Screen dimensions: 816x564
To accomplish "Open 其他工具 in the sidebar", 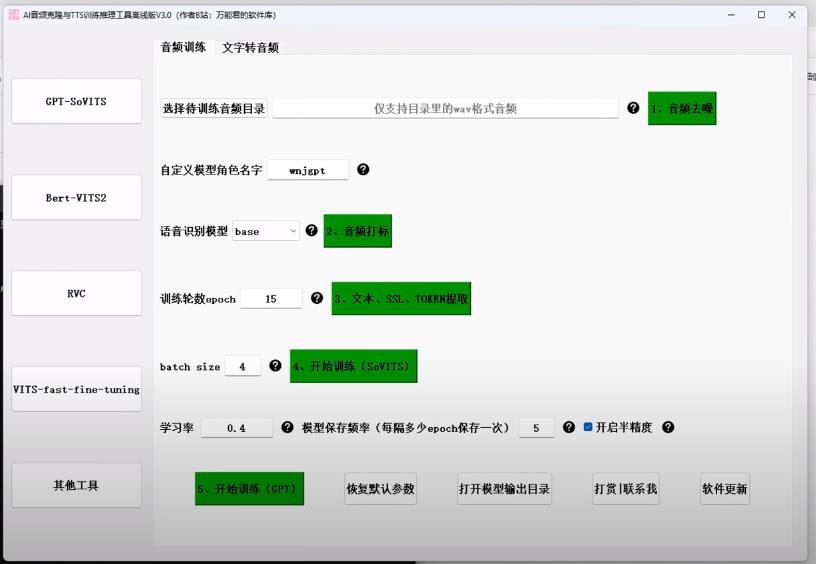I will click(76, 485).
